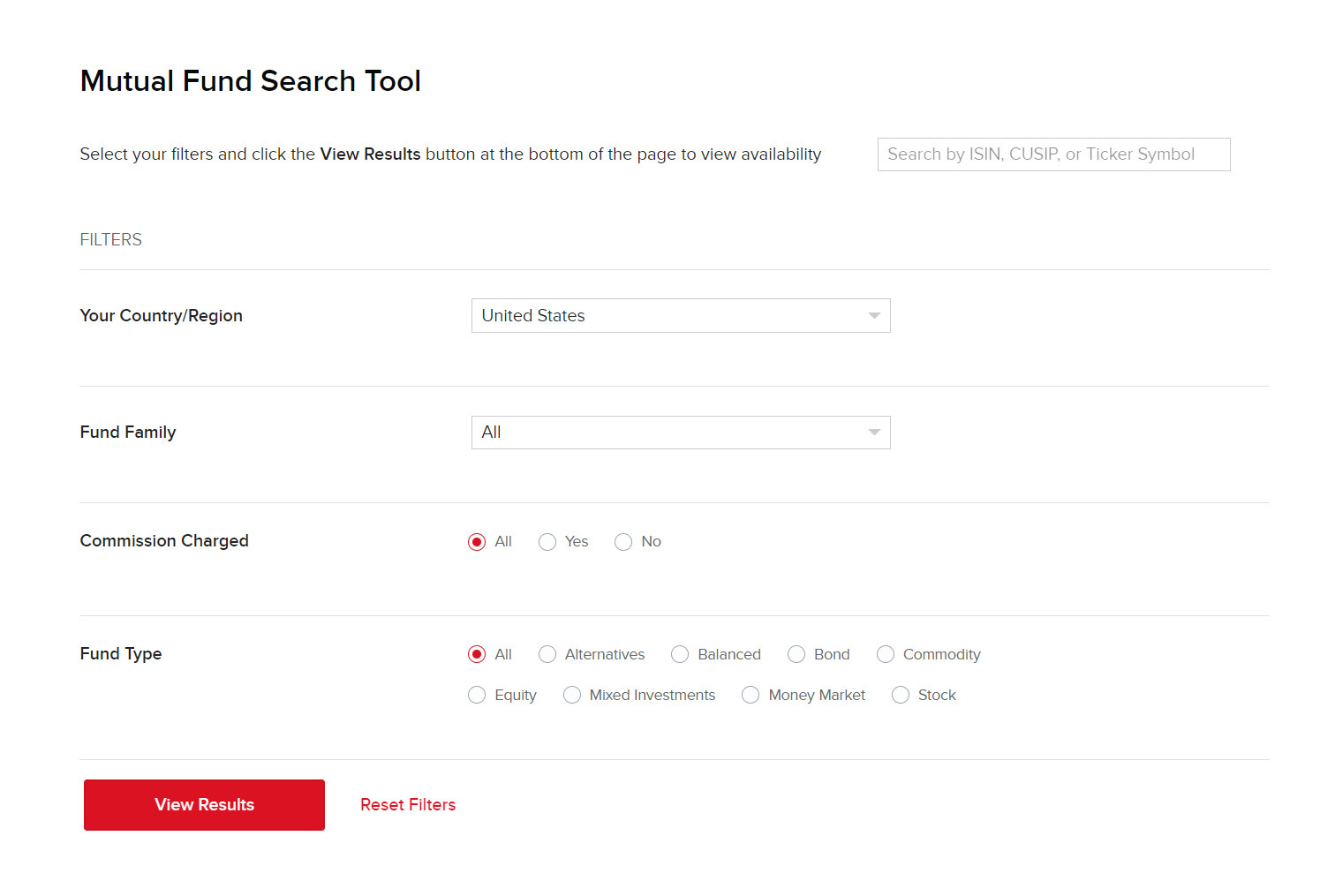
Task: Click the ISIN, CUSIP, or Ticker search field
Action: coord(1052,154)
